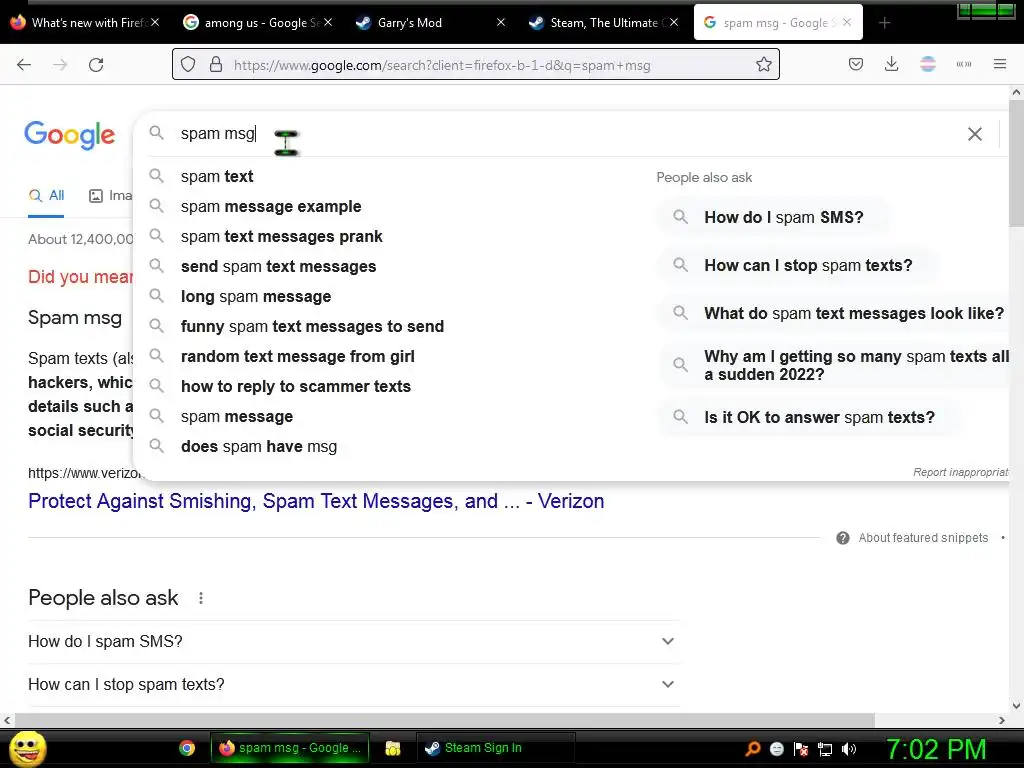This screenshot has height=768, width=1024.
Task: Click the Google logo
Action: point(70,135)
